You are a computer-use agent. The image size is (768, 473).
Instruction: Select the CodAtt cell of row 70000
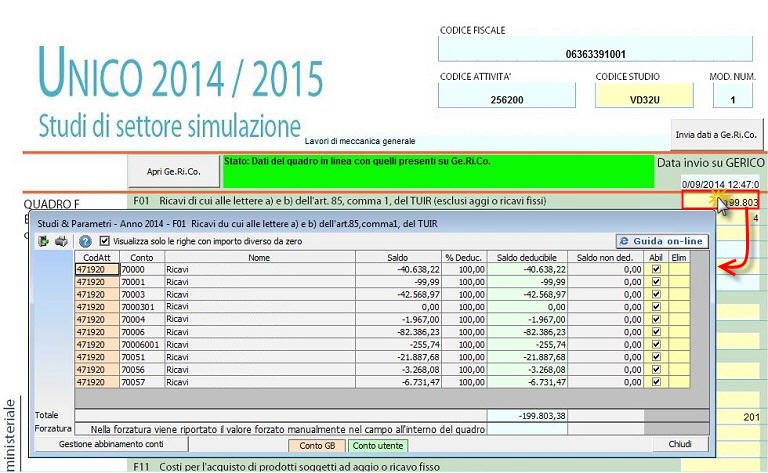(x=96, y=269)
